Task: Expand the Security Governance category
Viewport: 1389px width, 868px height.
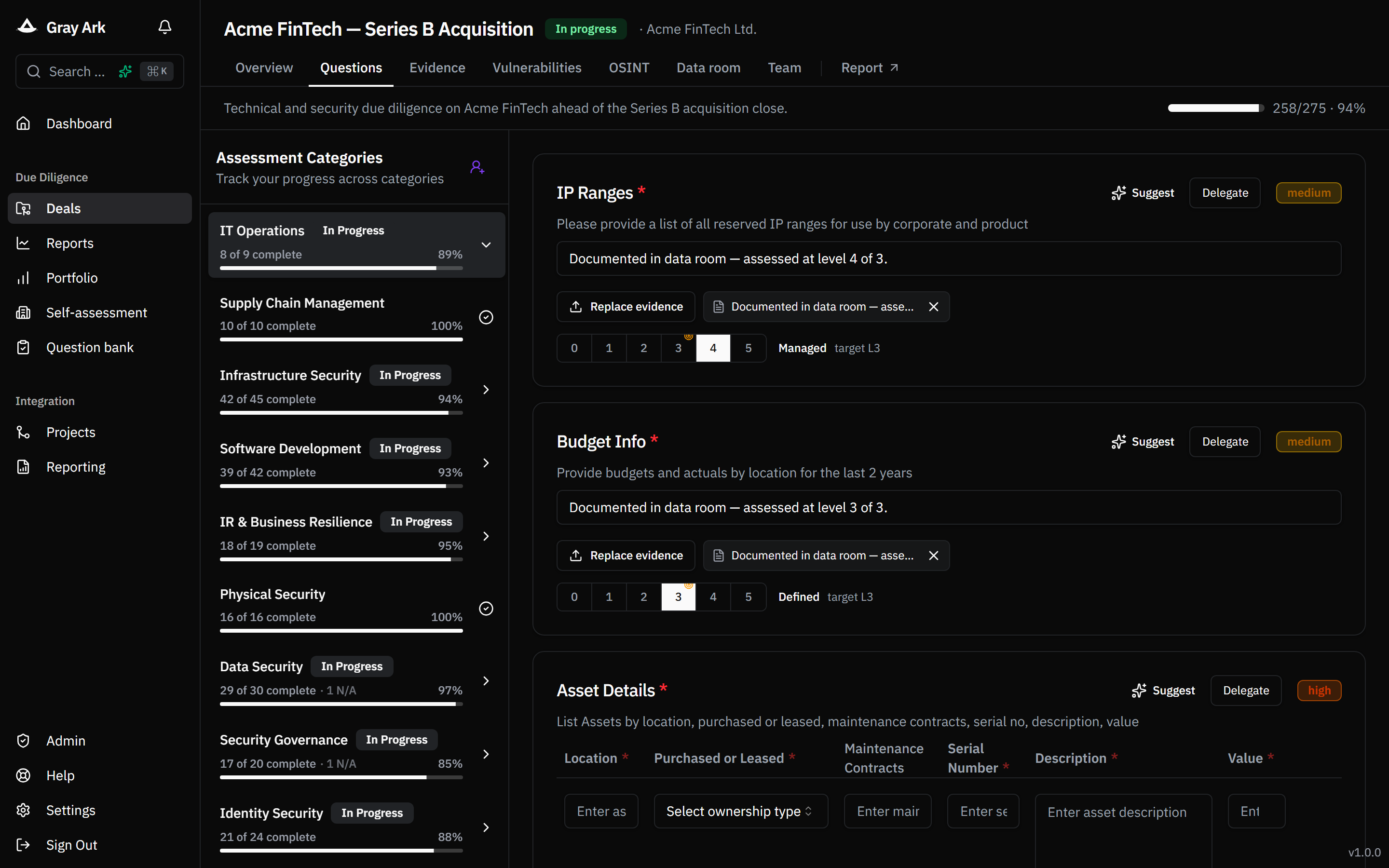Action: tap(486, 754)
